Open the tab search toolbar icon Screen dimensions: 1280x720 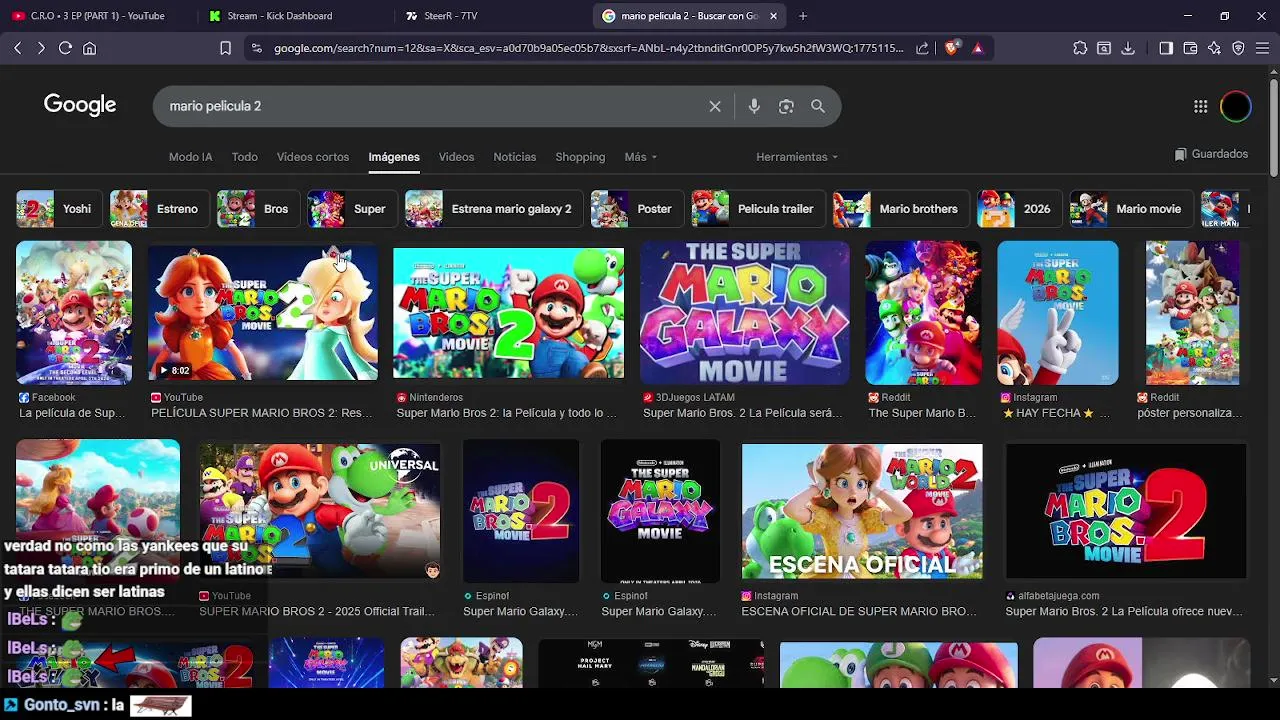click(x=1104, y=48)
